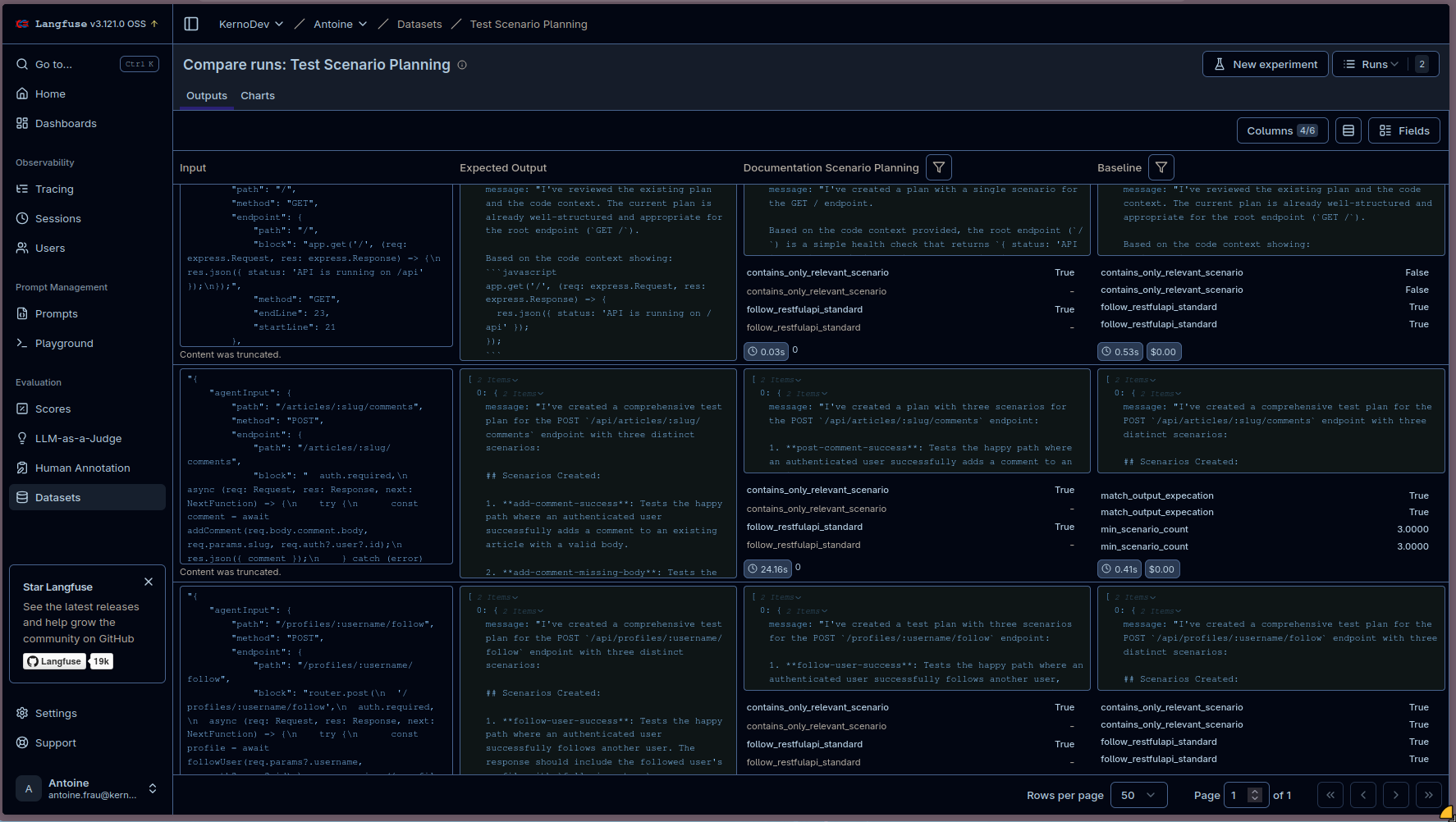Toggle the sidebar collapse icon
The height and width of the screenshot is (822, 1456).
(191, 24)
